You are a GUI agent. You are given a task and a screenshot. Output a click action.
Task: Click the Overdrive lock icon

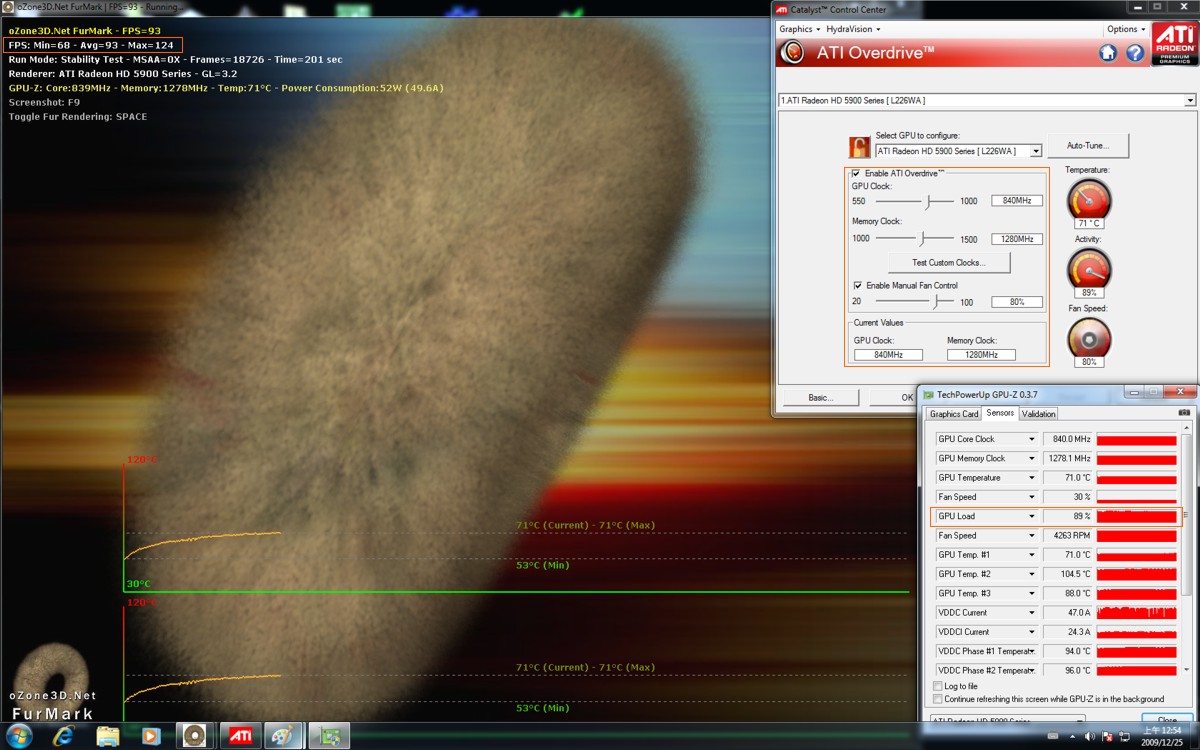coord(859,147)
